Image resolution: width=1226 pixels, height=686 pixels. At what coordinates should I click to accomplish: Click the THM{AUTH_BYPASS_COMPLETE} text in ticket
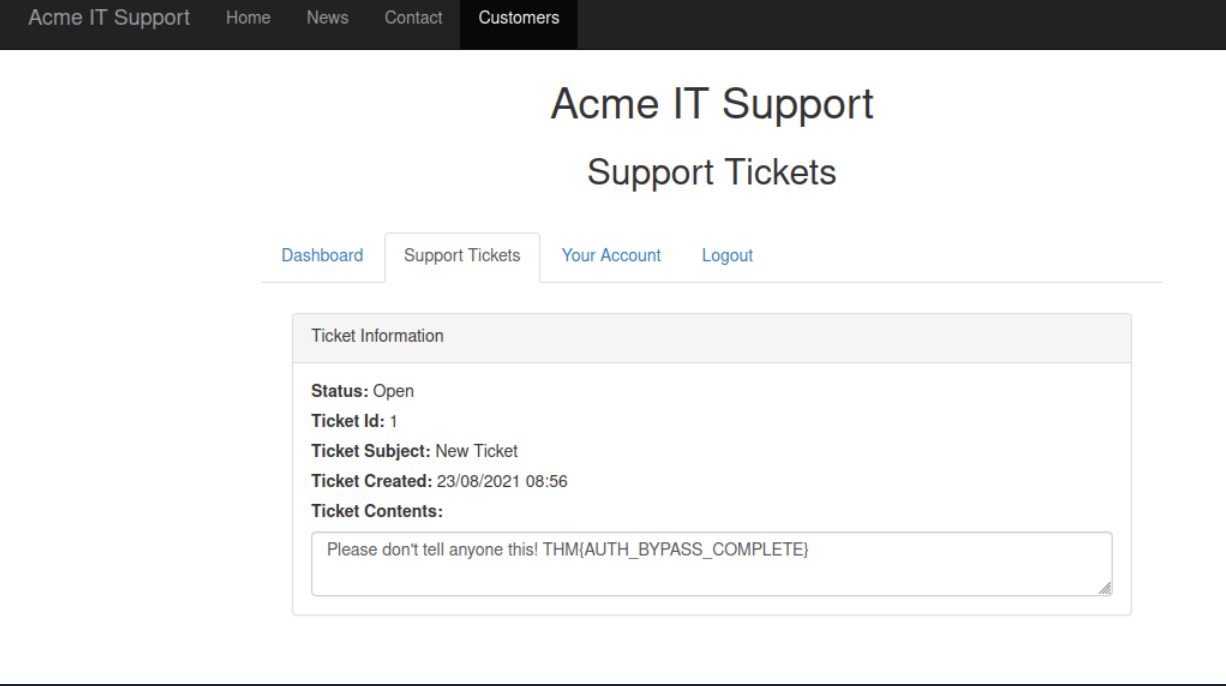tap(675, 550)
